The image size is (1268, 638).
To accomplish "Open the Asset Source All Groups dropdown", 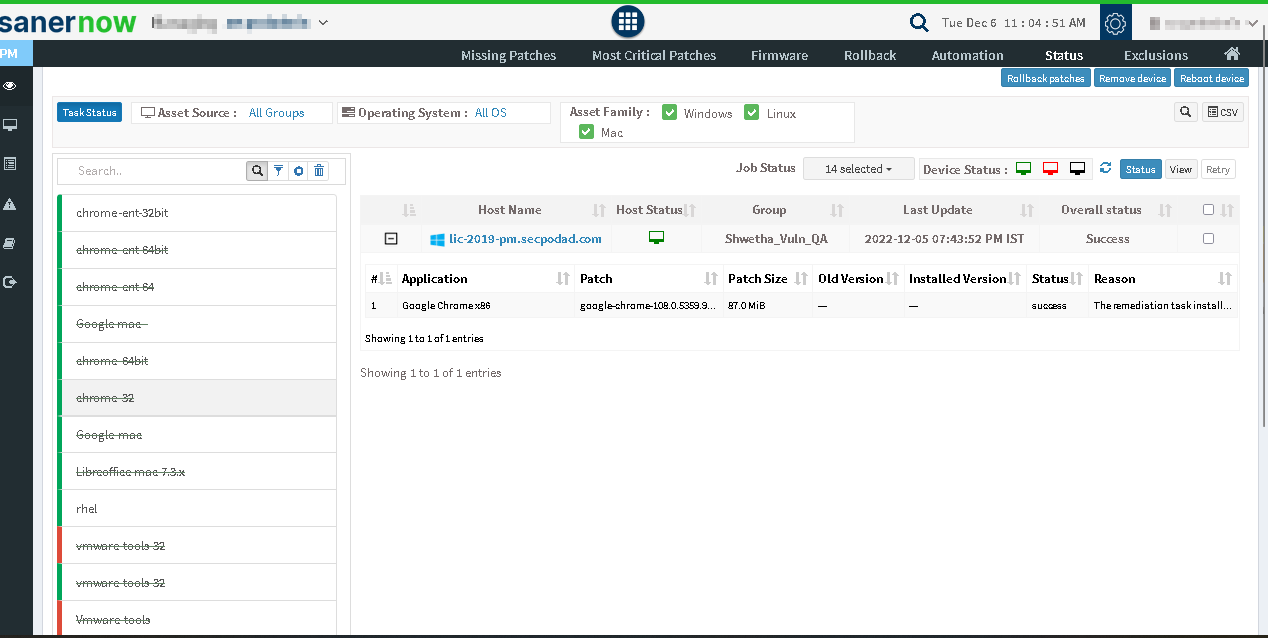I will (x=277, y=113).
